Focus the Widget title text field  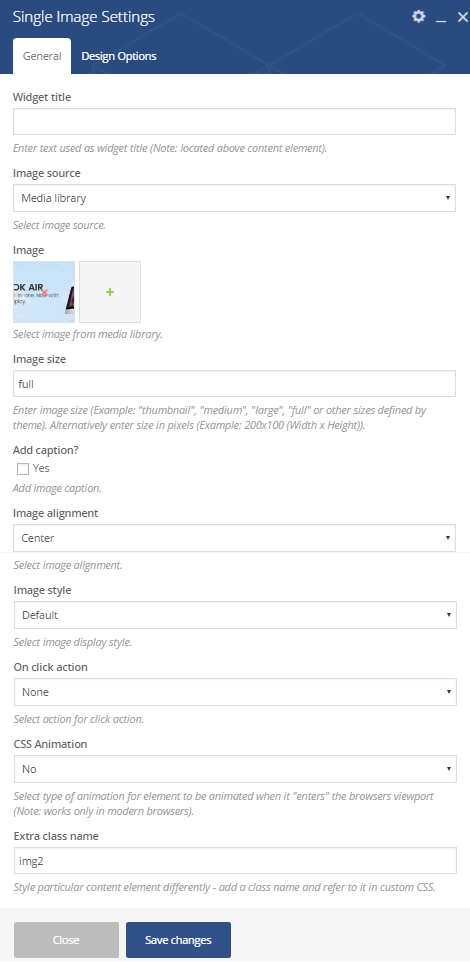(x=234, y=121)
